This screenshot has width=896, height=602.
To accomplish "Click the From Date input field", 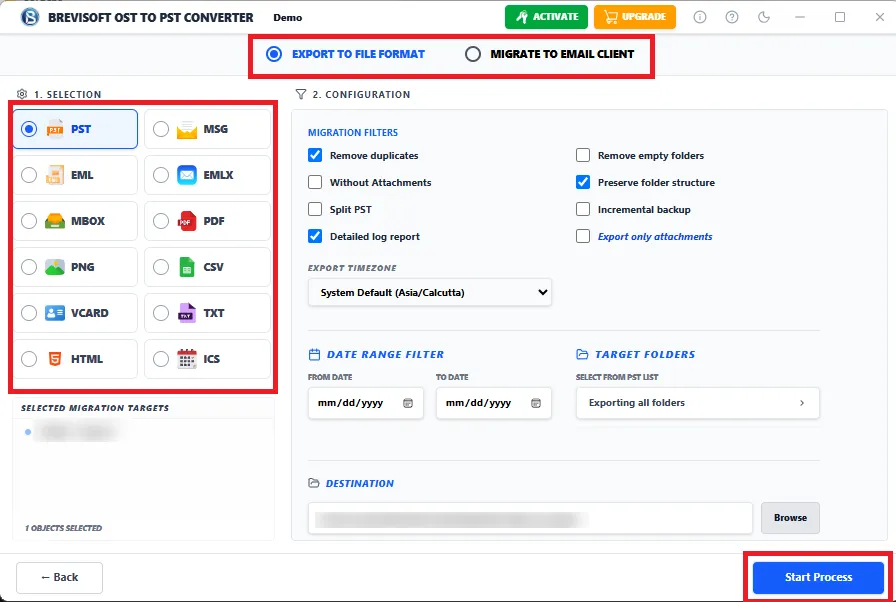I will [366, 403].
